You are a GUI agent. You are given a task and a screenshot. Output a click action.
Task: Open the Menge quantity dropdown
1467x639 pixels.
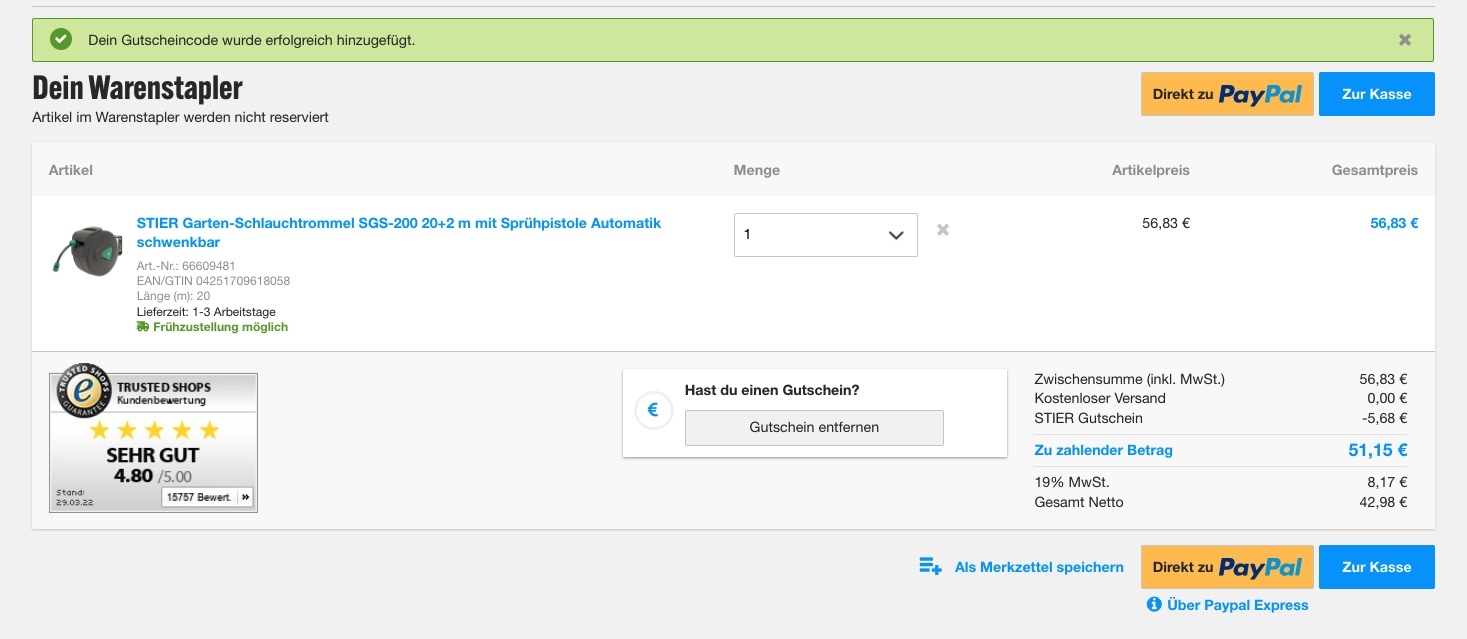click(825, 235)
